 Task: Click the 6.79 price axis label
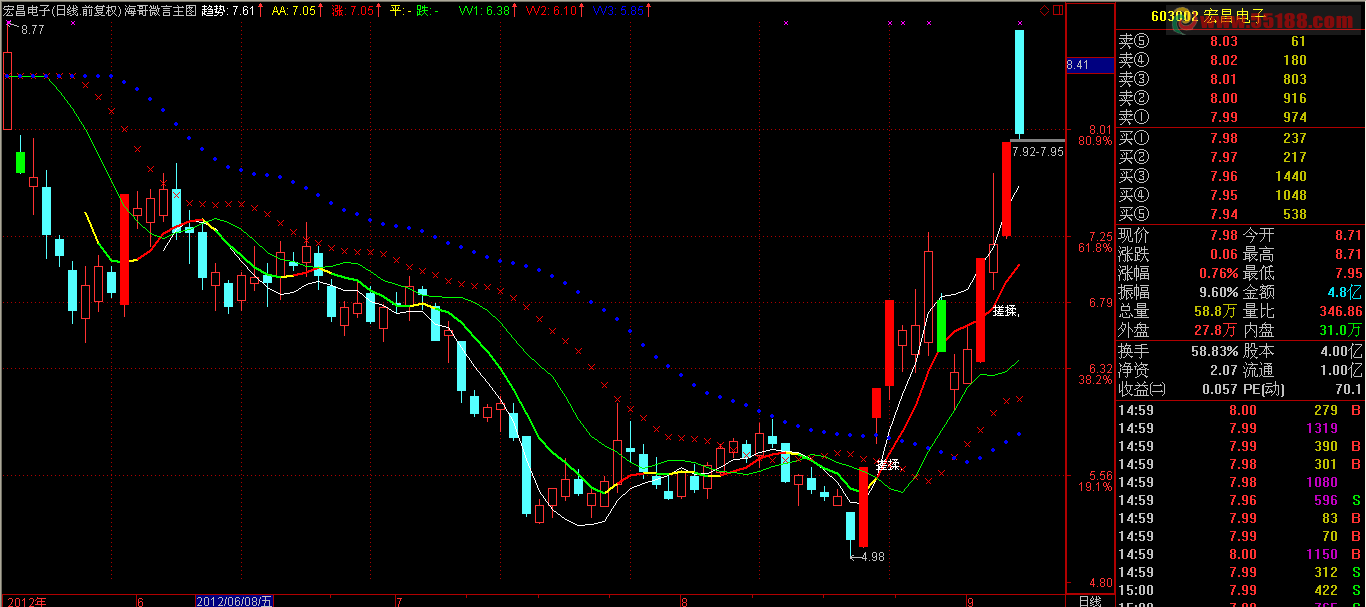1101,303
